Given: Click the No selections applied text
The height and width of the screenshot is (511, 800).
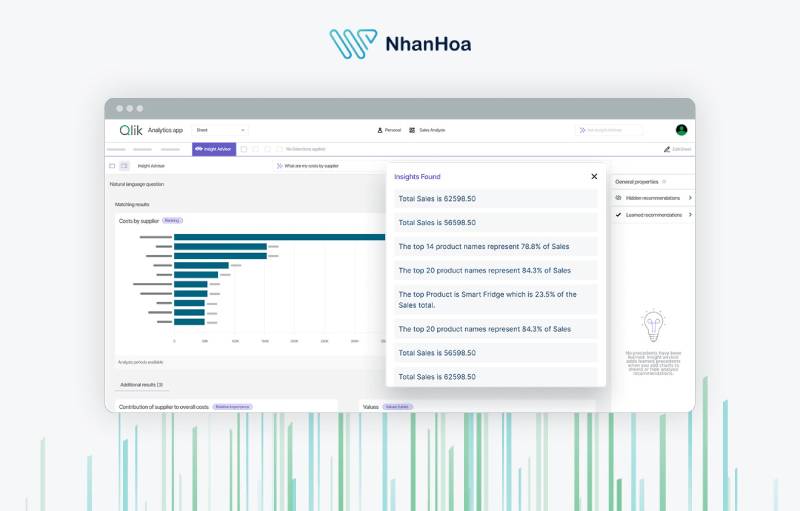Looking at the screenshot, I should (305, 149).
